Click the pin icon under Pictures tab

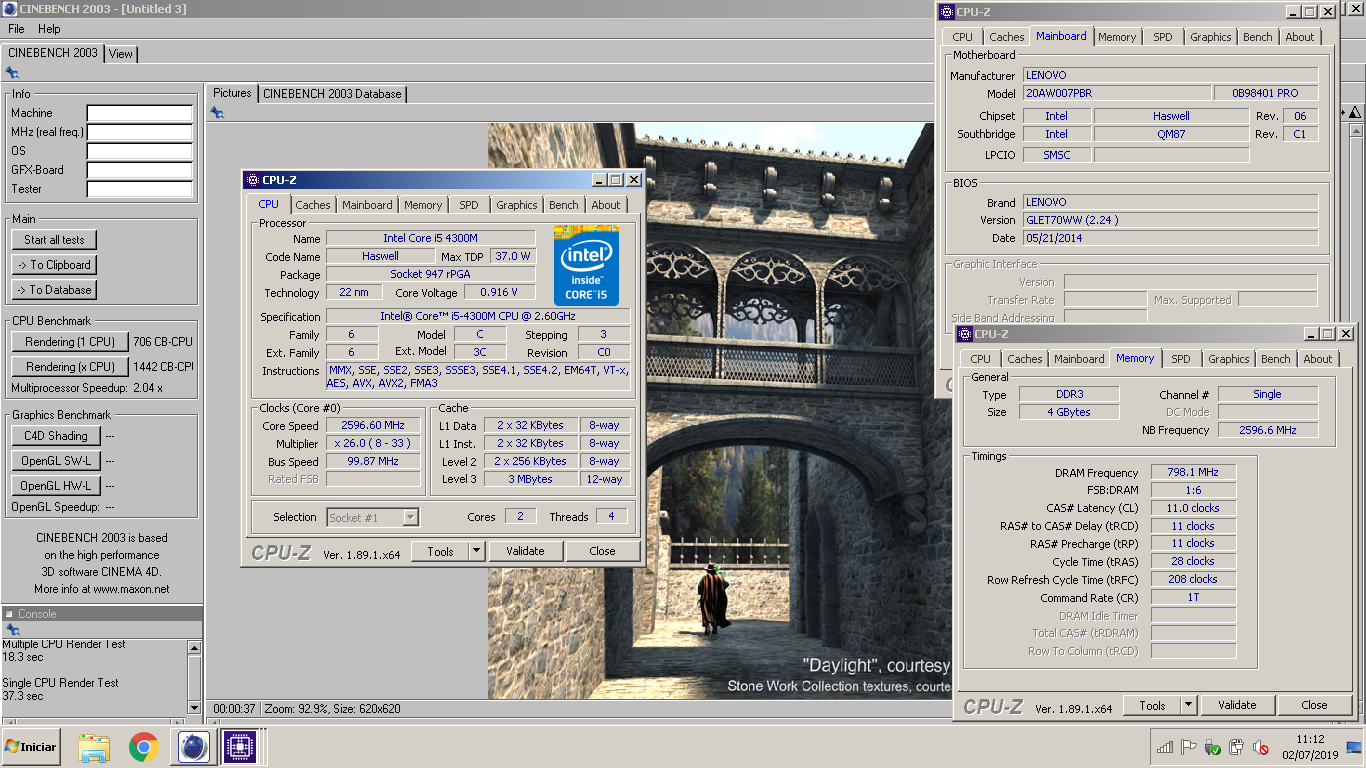tap(217, 113)
